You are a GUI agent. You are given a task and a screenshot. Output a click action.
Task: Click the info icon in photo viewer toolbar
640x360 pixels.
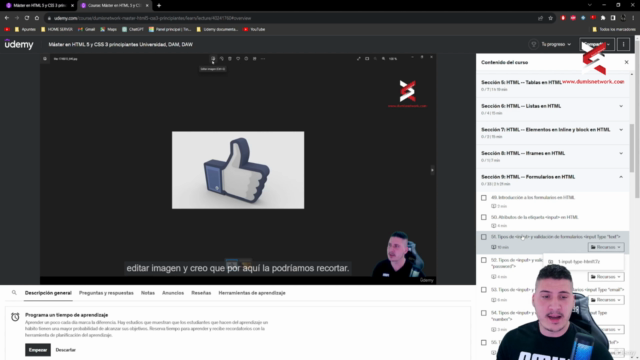coord(246,59)
